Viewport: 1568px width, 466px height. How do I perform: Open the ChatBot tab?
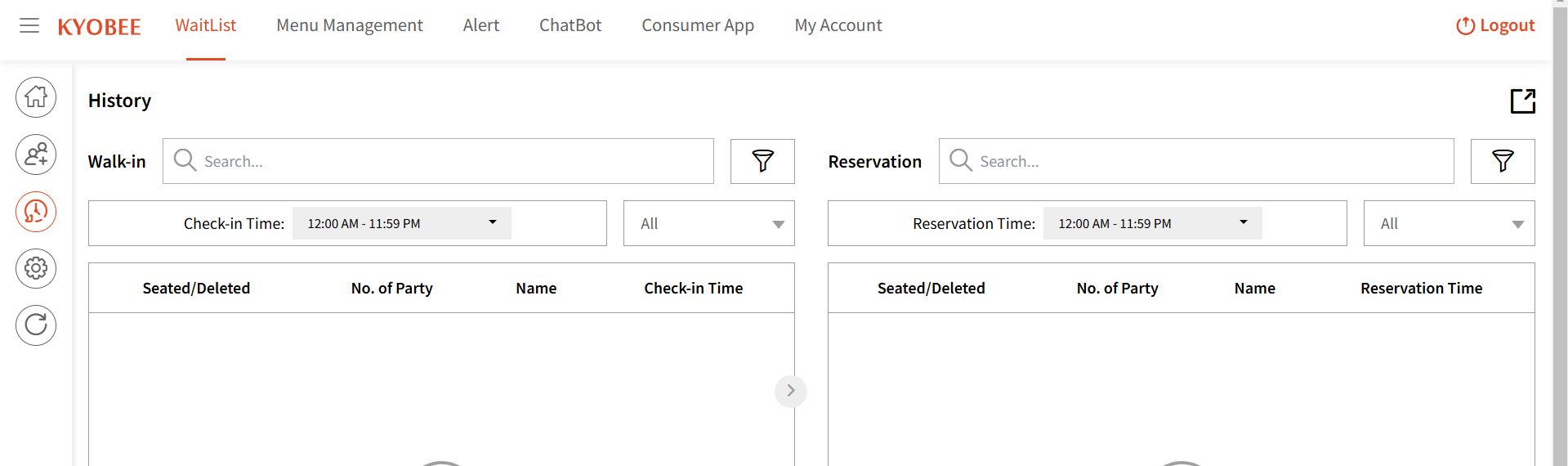point(570,25)
